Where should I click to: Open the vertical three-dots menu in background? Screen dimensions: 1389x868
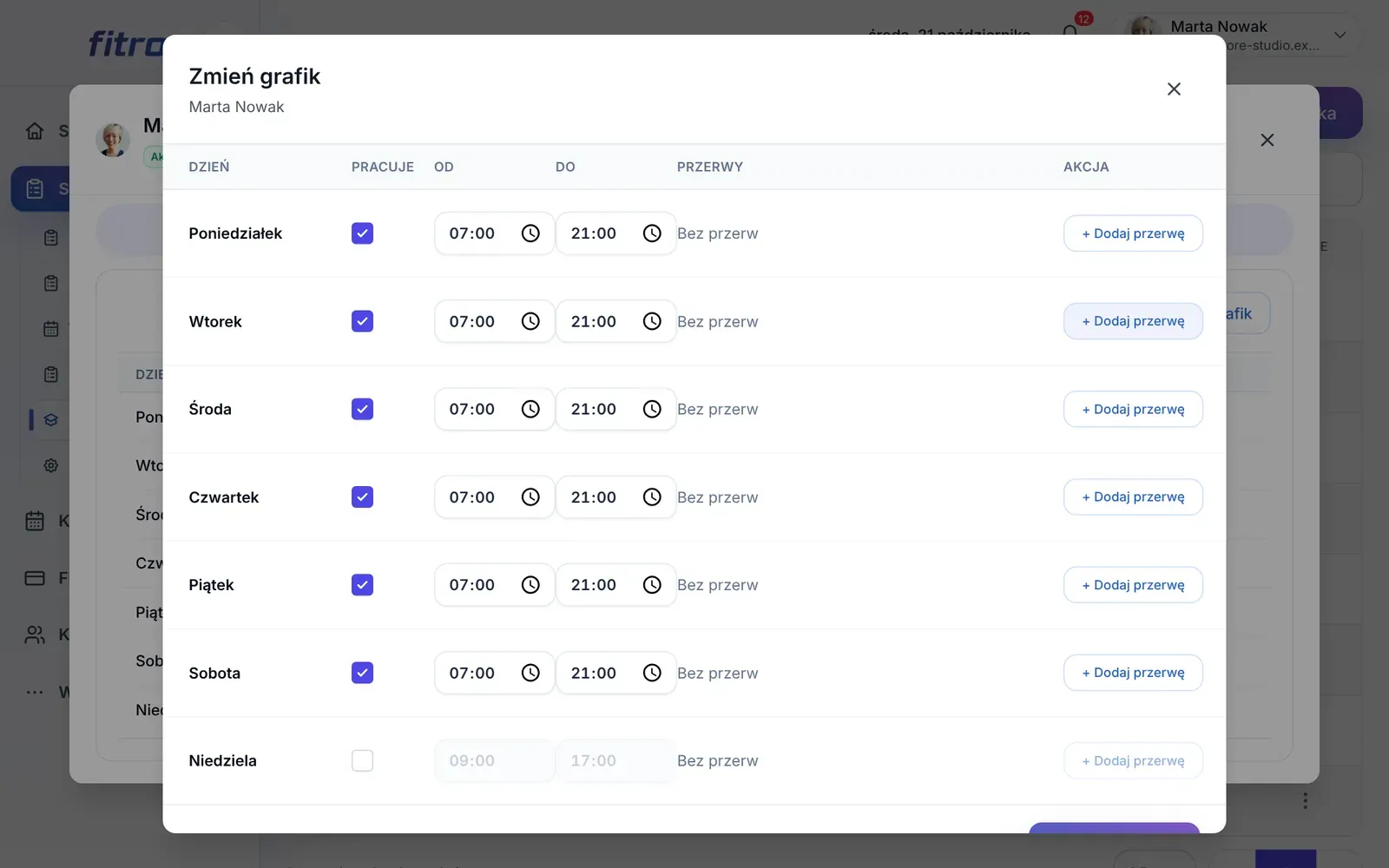pyautogui.click(x=1305, y=801)
